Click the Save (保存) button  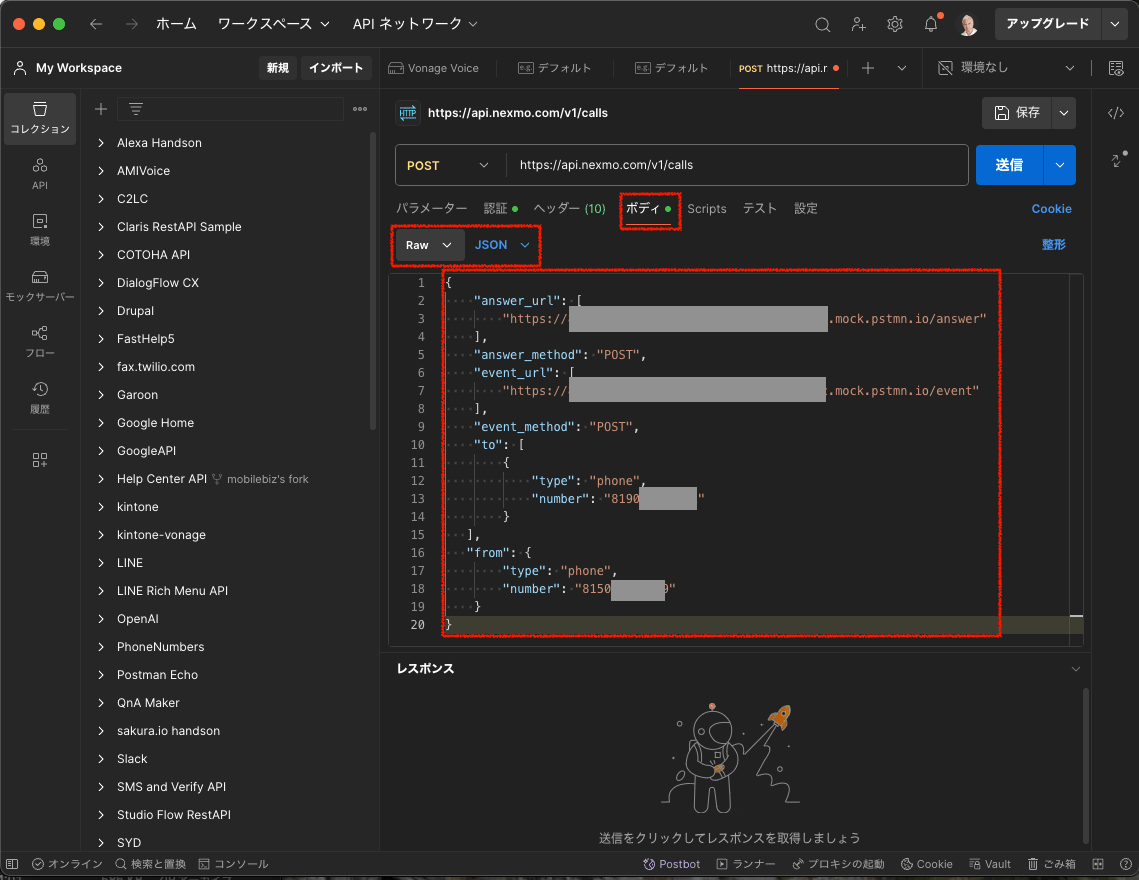[1017, 113]
